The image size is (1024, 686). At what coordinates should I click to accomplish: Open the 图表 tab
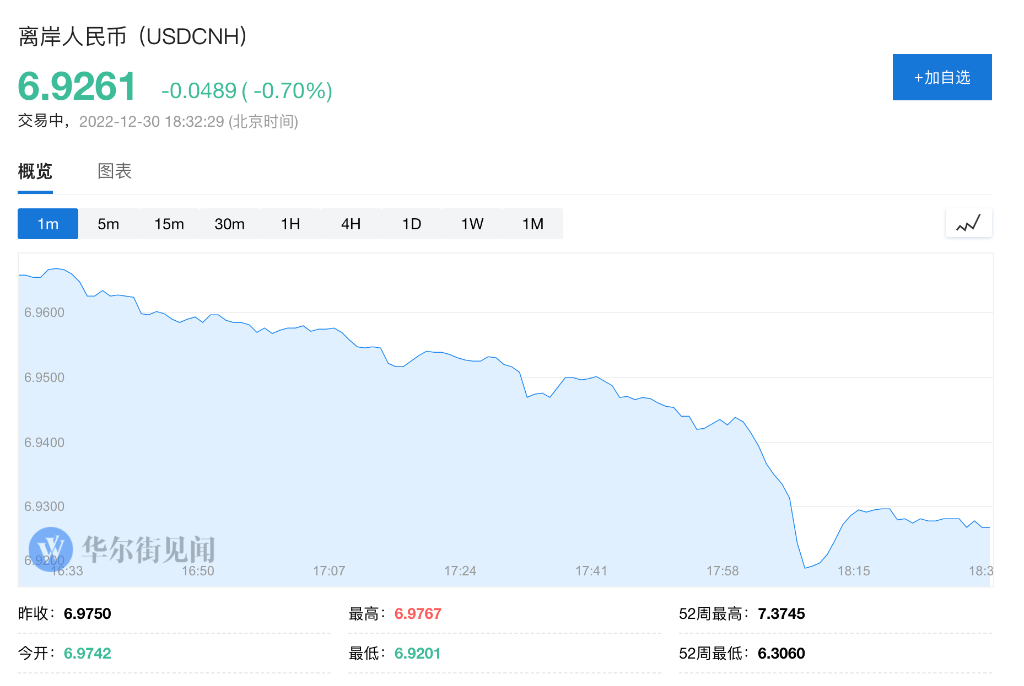(x=115, y=171)
